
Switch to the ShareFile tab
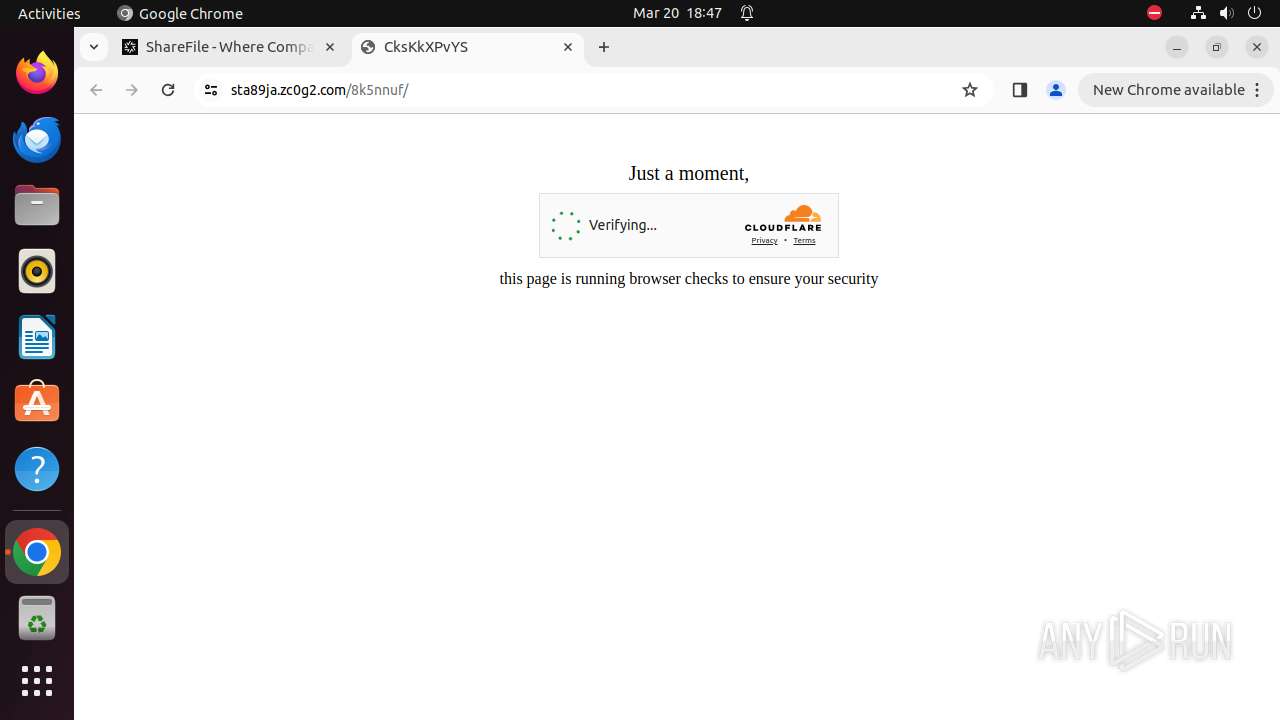(229, 47)
